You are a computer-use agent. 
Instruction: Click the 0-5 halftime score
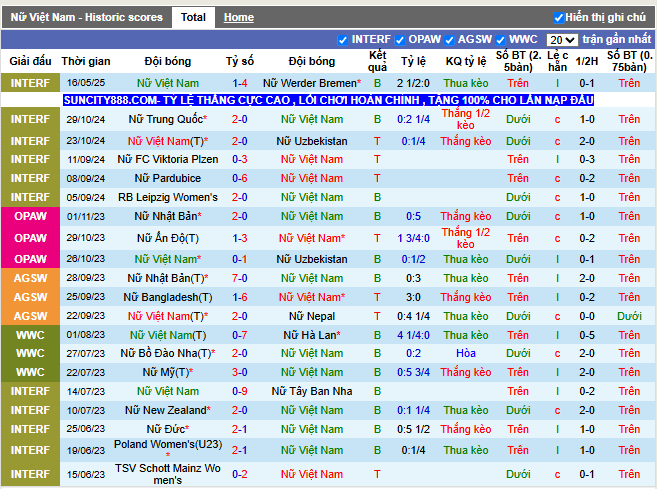point(587,335)
